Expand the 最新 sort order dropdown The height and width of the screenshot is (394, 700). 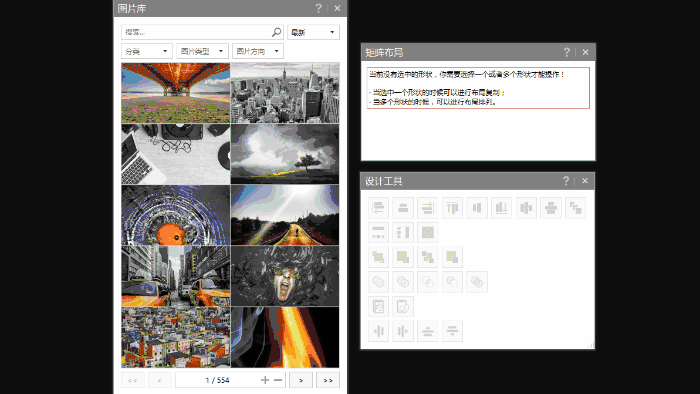point(313,32)
